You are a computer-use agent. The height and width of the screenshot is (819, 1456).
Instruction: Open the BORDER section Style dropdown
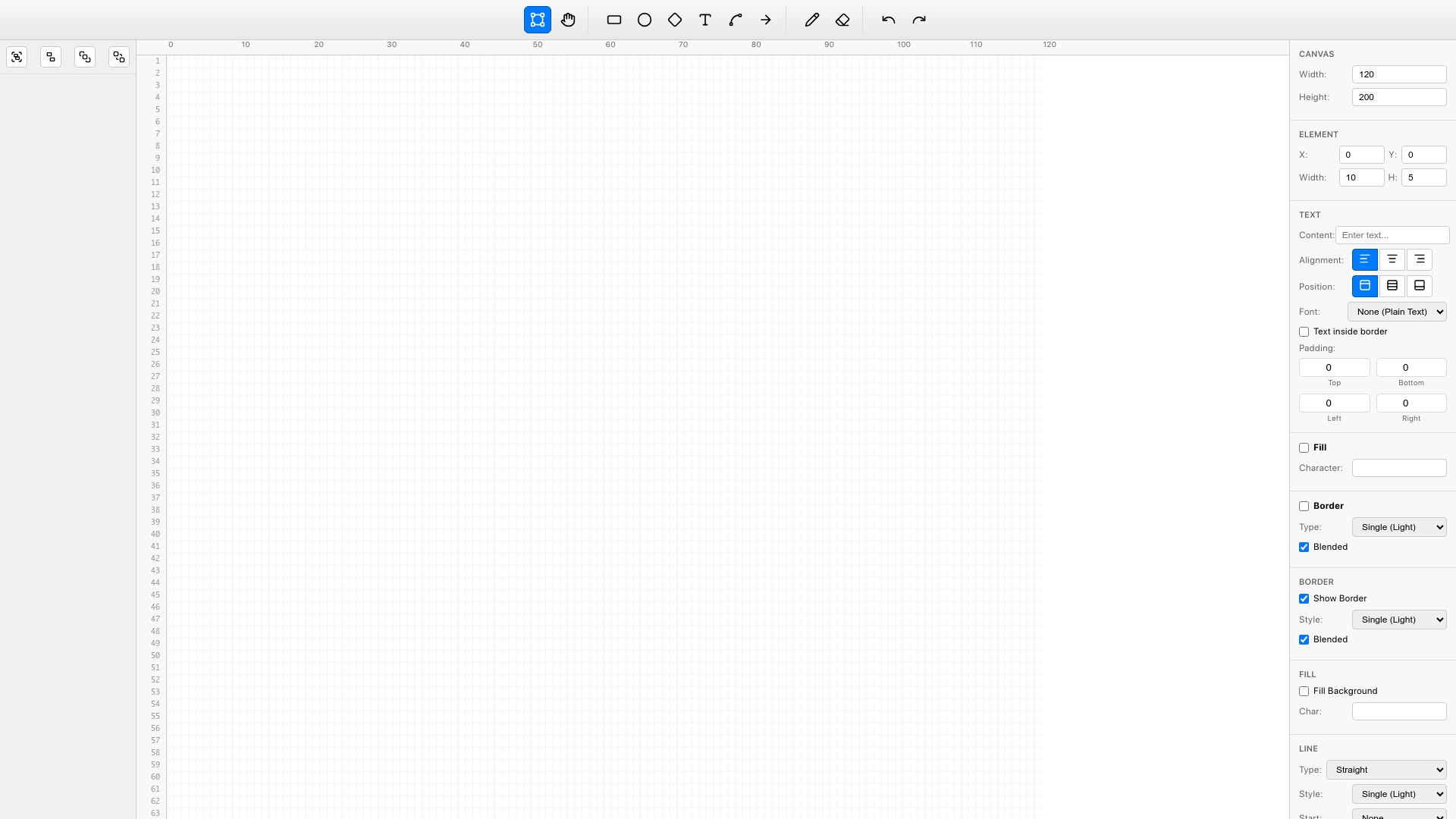(x=1399, y=620)
